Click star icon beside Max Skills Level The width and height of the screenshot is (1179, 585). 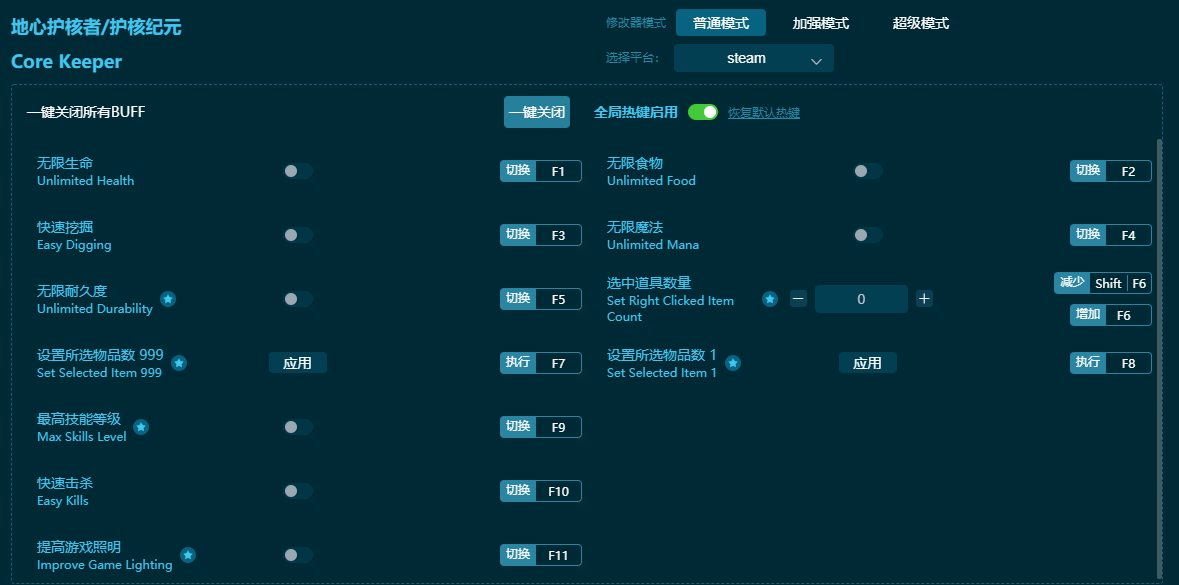pos(141,427)
